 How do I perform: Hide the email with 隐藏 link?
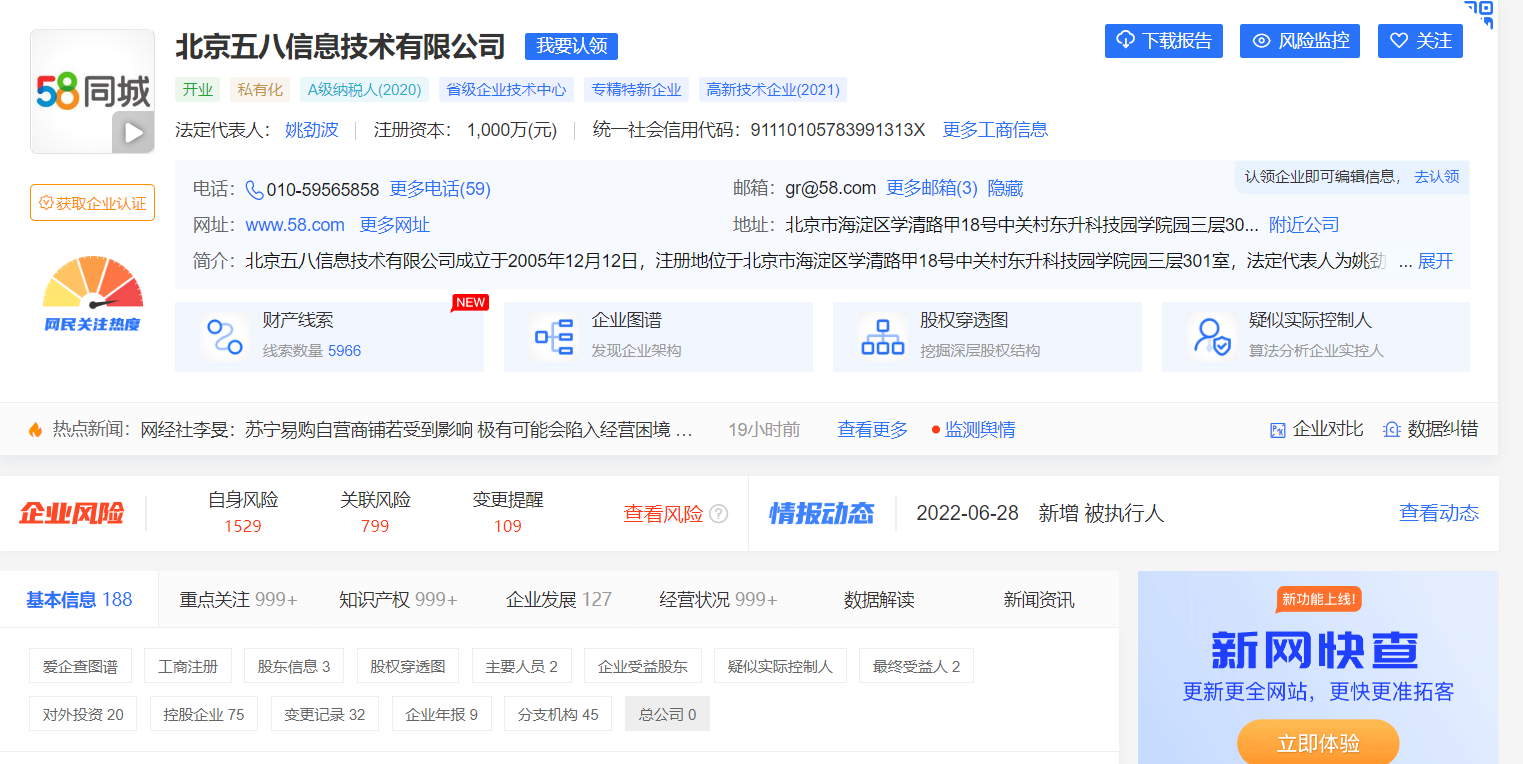[x=1005, y=189]
